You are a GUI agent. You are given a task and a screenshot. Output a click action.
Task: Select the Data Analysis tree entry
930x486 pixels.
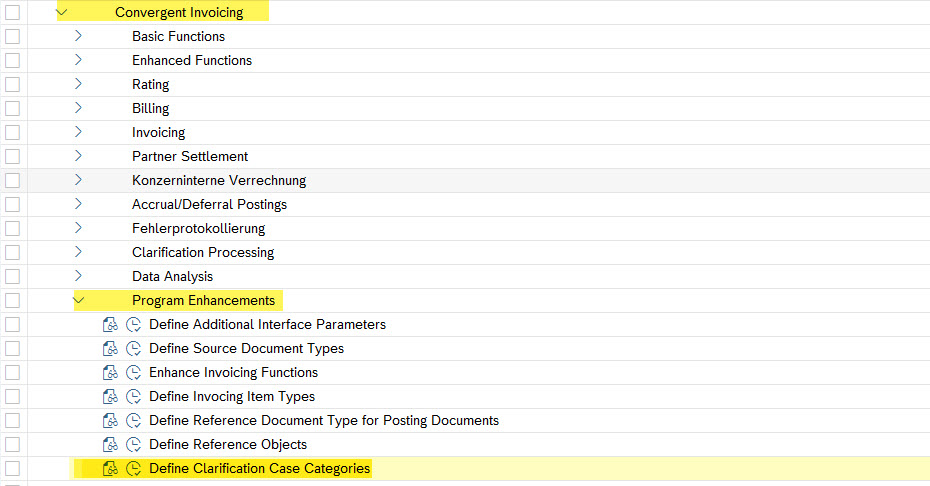point(172,276)
